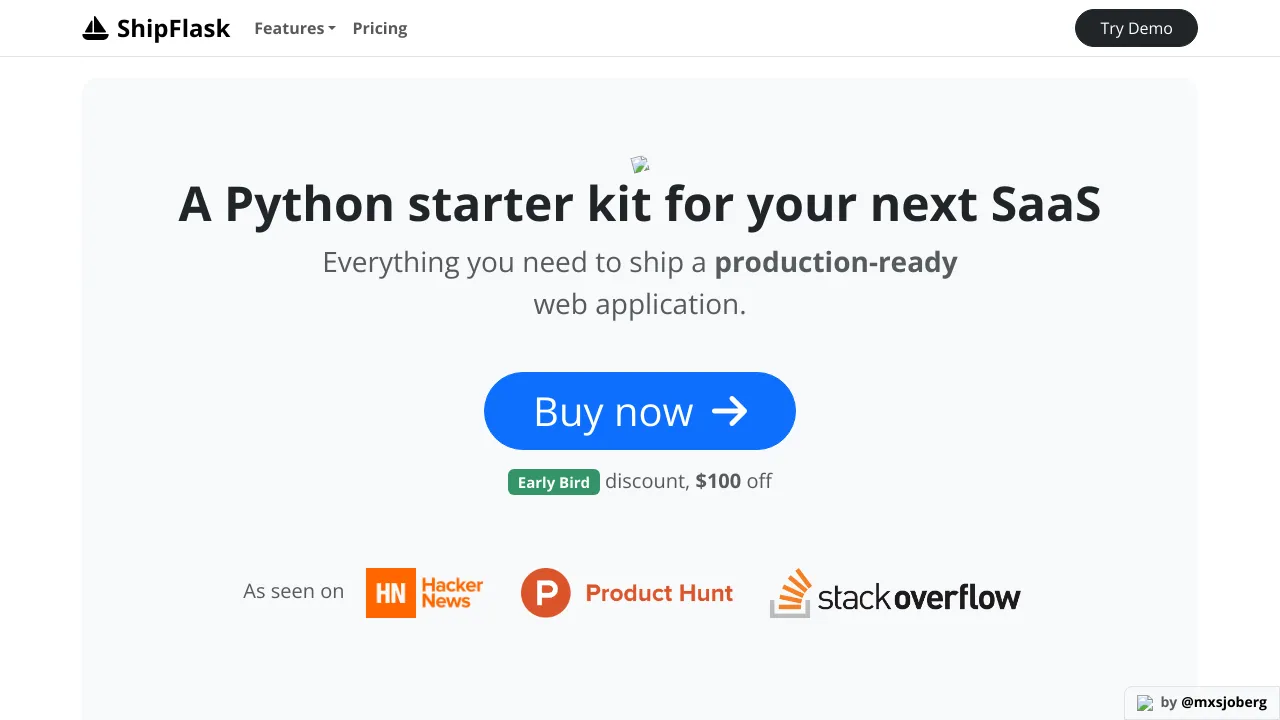1280x720 pixels.
Task: Open the @mxsjoberg author link
Action: (x=1224, y=702)
